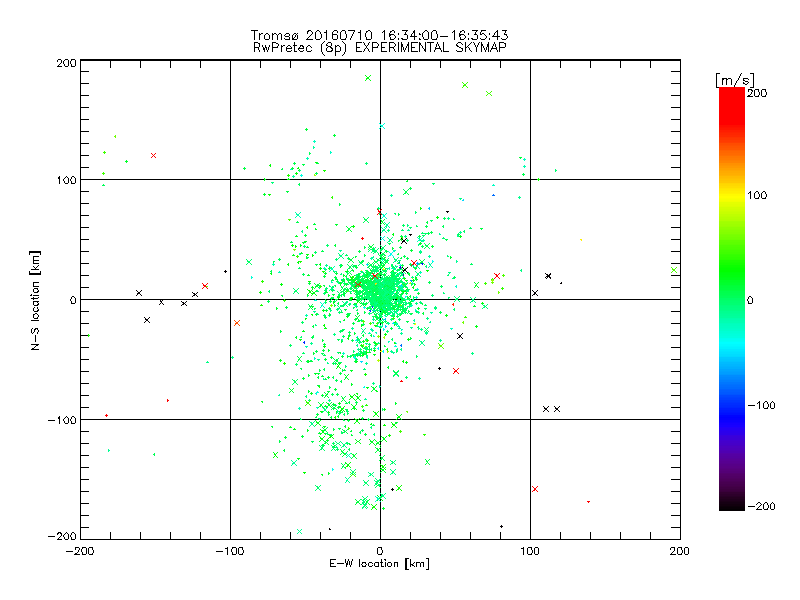Click the x-axis tick label '200'
Image resolution: width=800 pixels, height=600 pixels.
point(680,551)
